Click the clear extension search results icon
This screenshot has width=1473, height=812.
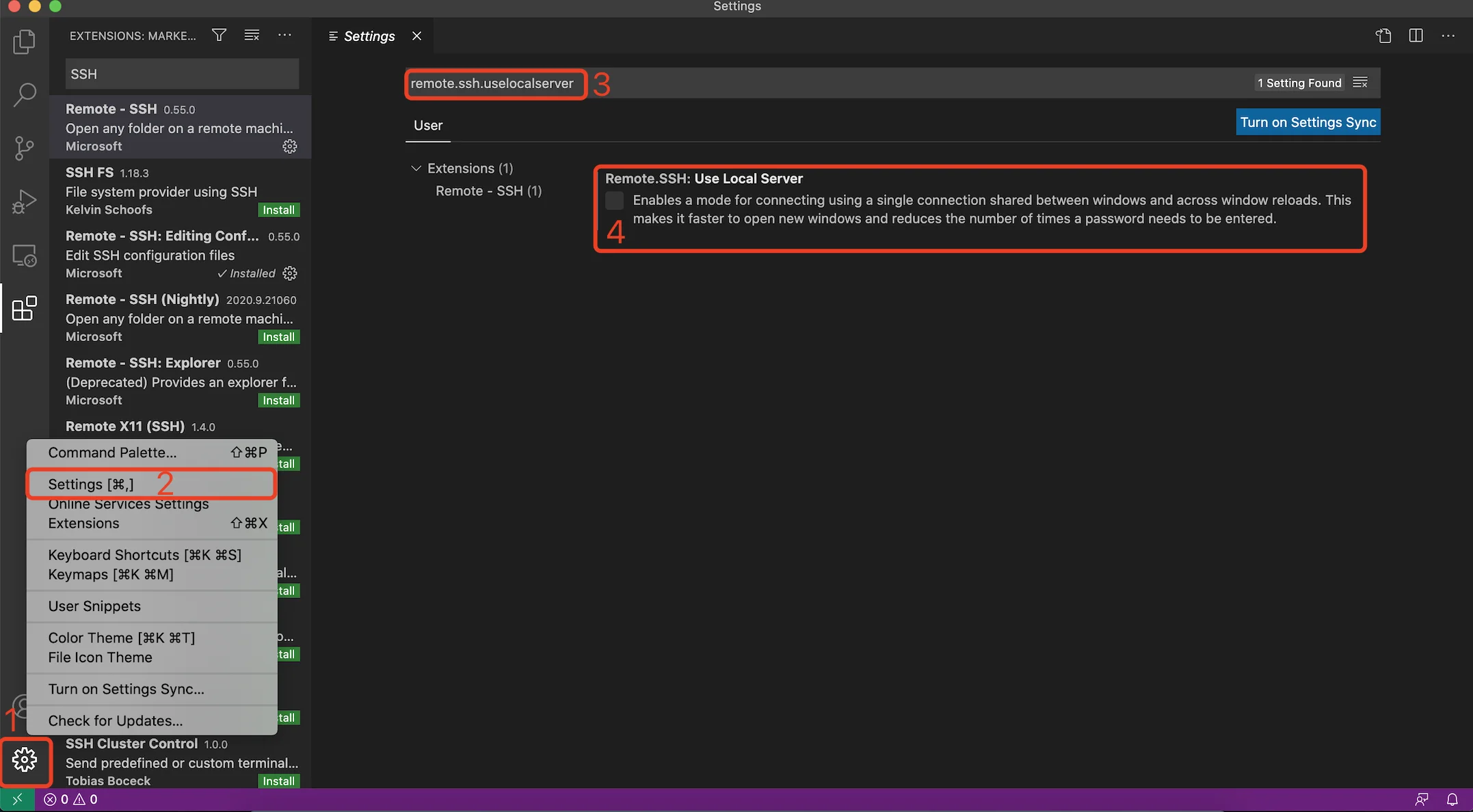pyautogui.click(x=251, y=35)
